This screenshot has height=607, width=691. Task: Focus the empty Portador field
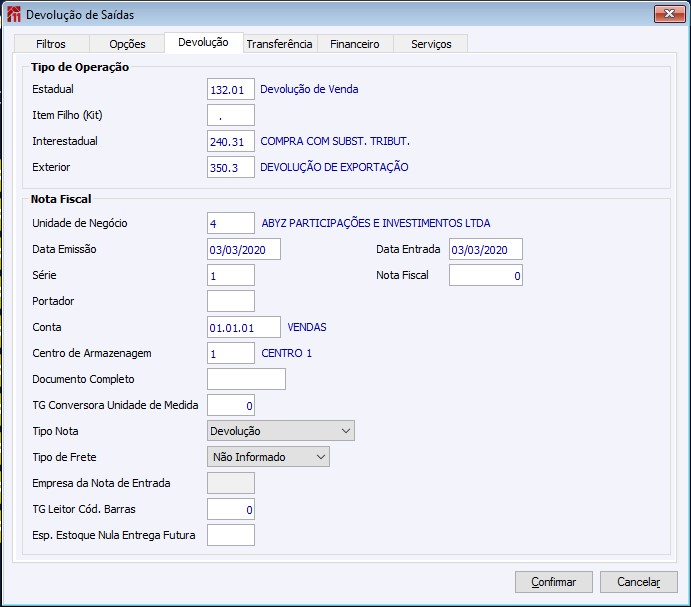pyautogui.click(x=231, y=302)
